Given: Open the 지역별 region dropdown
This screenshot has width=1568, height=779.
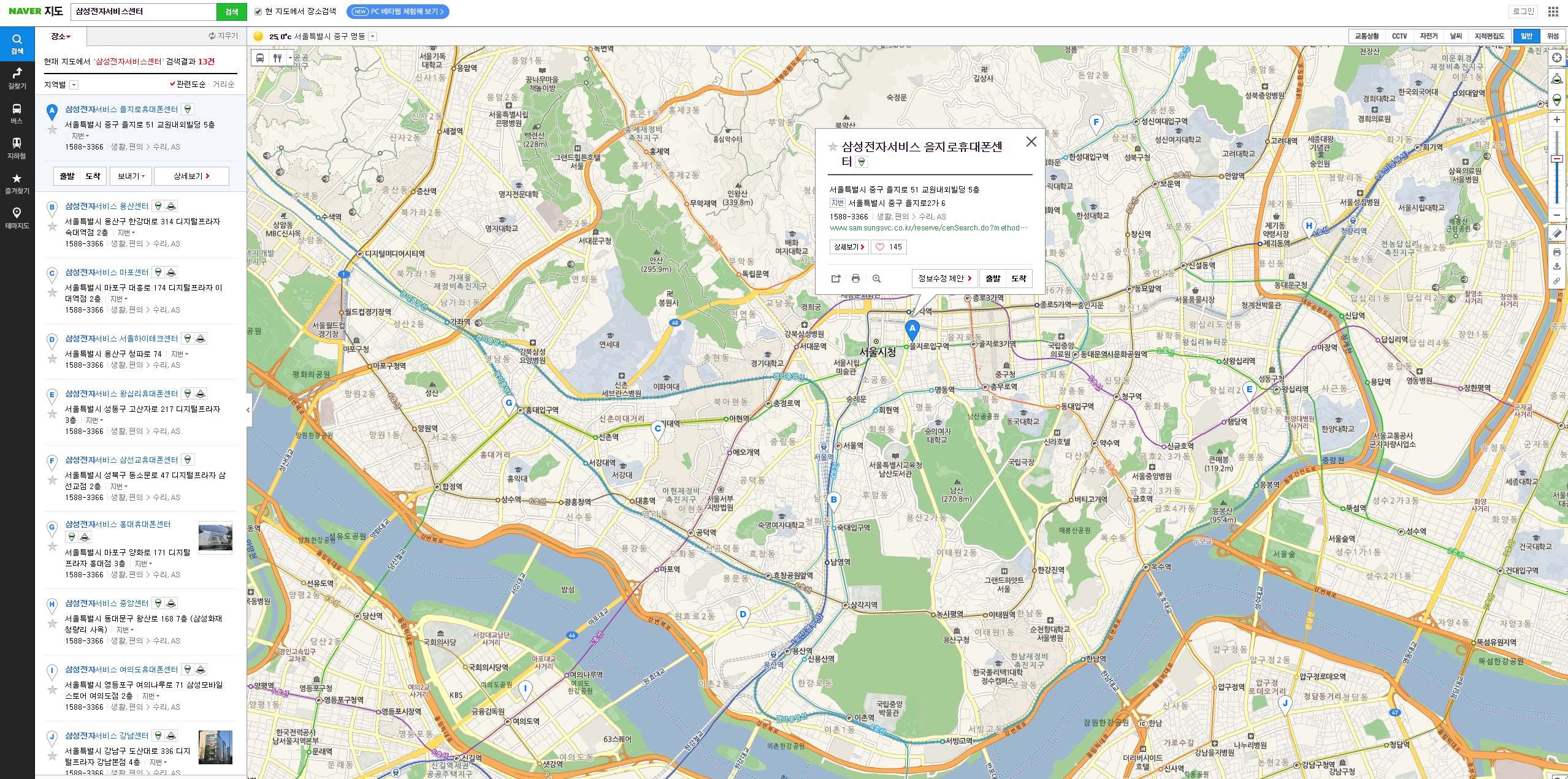Looking at the screenshot, I should click(74, 85).
